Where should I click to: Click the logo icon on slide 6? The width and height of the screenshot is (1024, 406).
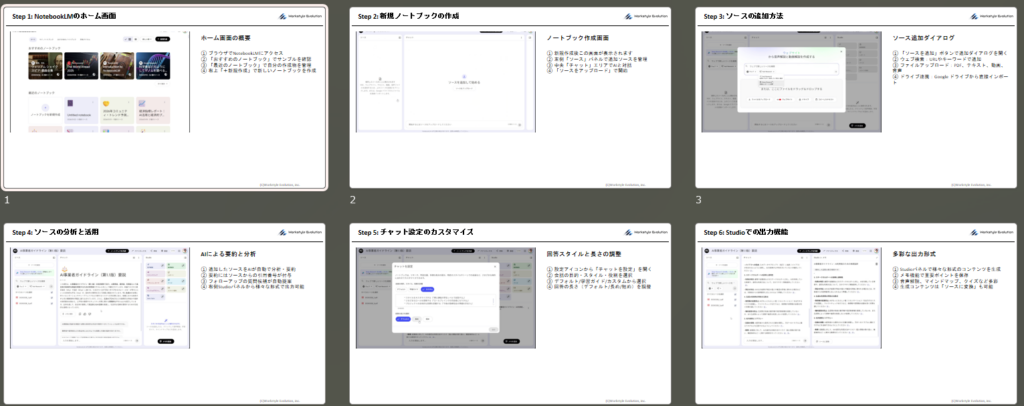coord(975,232)
